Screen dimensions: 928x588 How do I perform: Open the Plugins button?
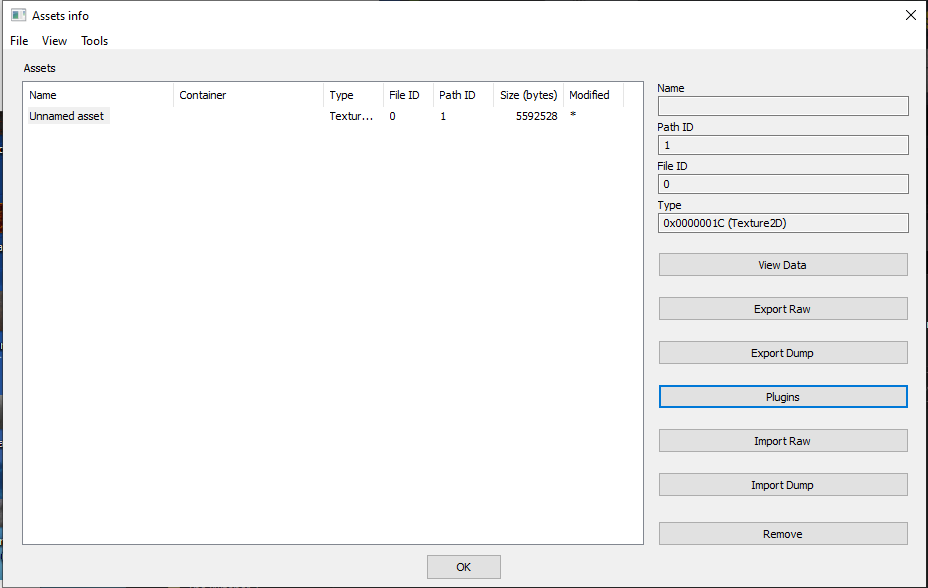pyautogui.click(x=783, y=396)
